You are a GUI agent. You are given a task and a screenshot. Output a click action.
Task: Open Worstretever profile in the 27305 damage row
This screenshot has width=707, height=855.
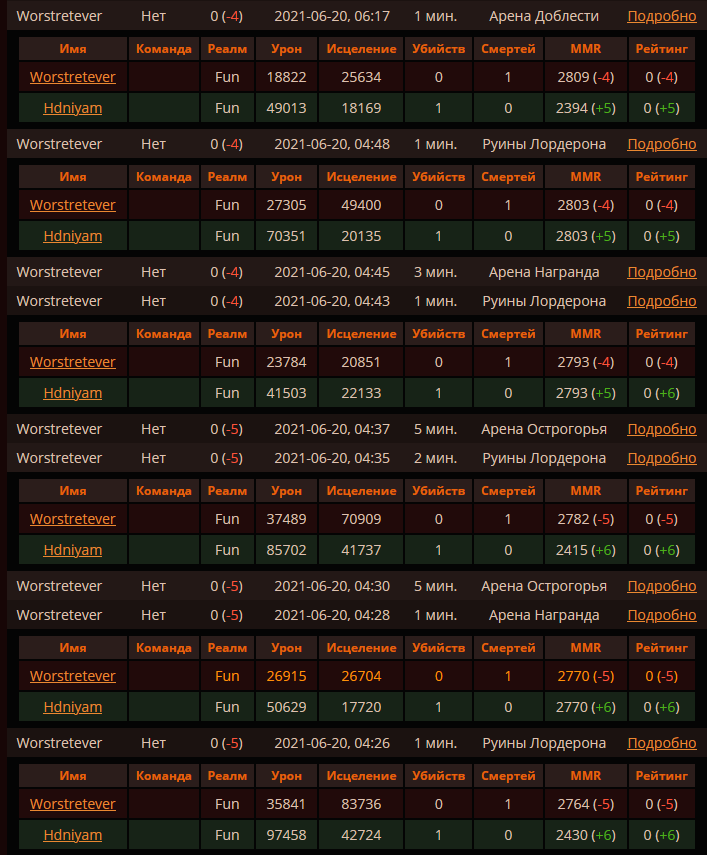(x=72, y=205)
